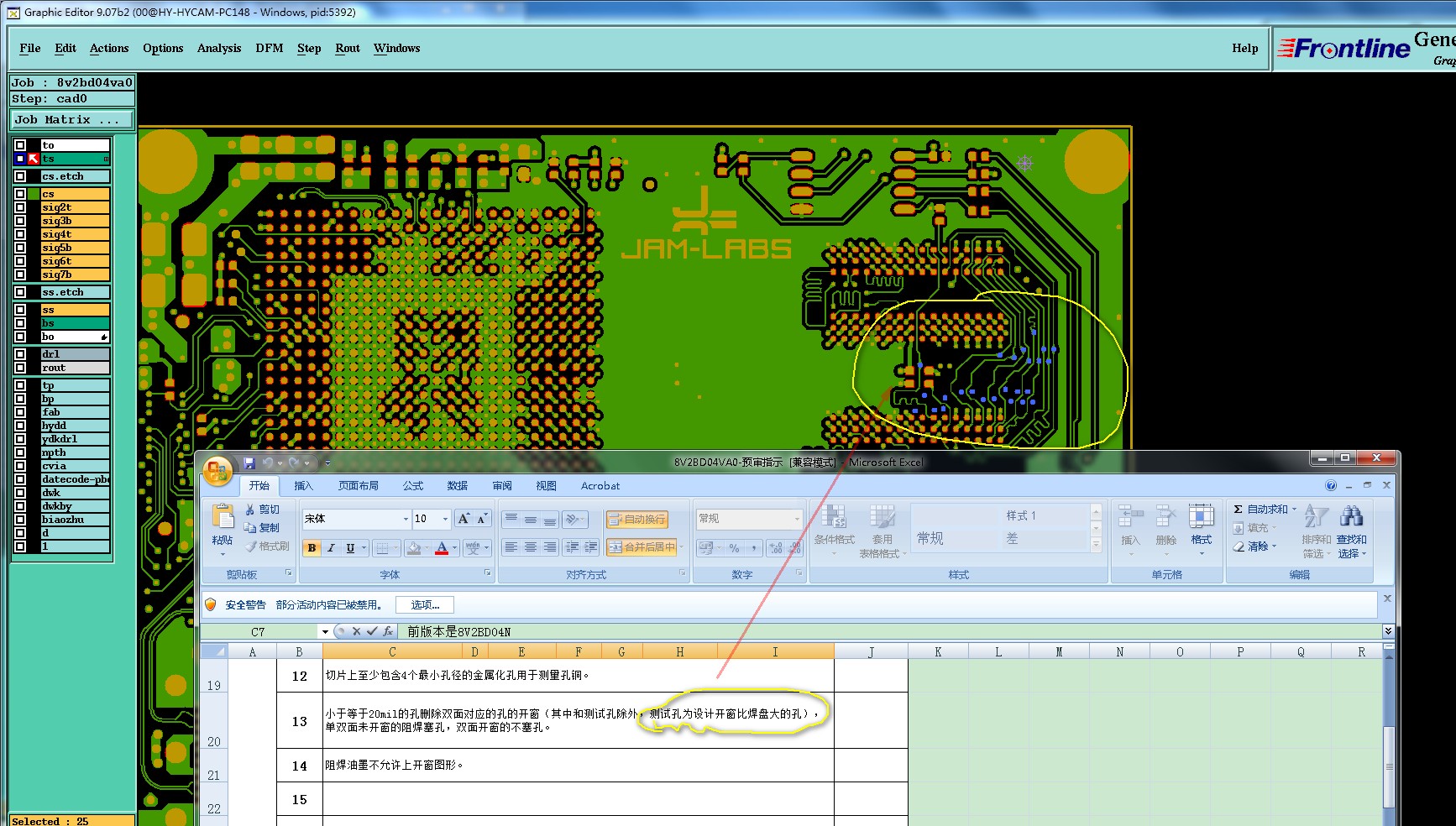The width and height of the screenshot is (1456, 826).
Task: Apply cell fill color bucket
Action: [413, 548]
